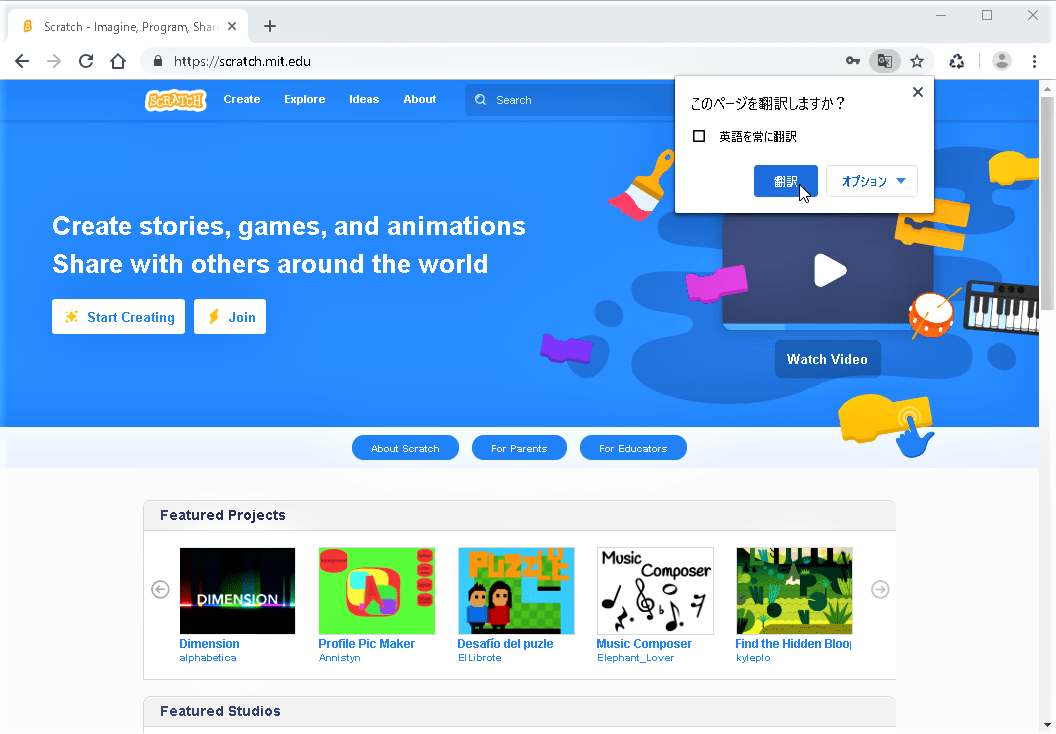Visit author alphabetica's profile
1056x734 pixels.
(208, 658)
